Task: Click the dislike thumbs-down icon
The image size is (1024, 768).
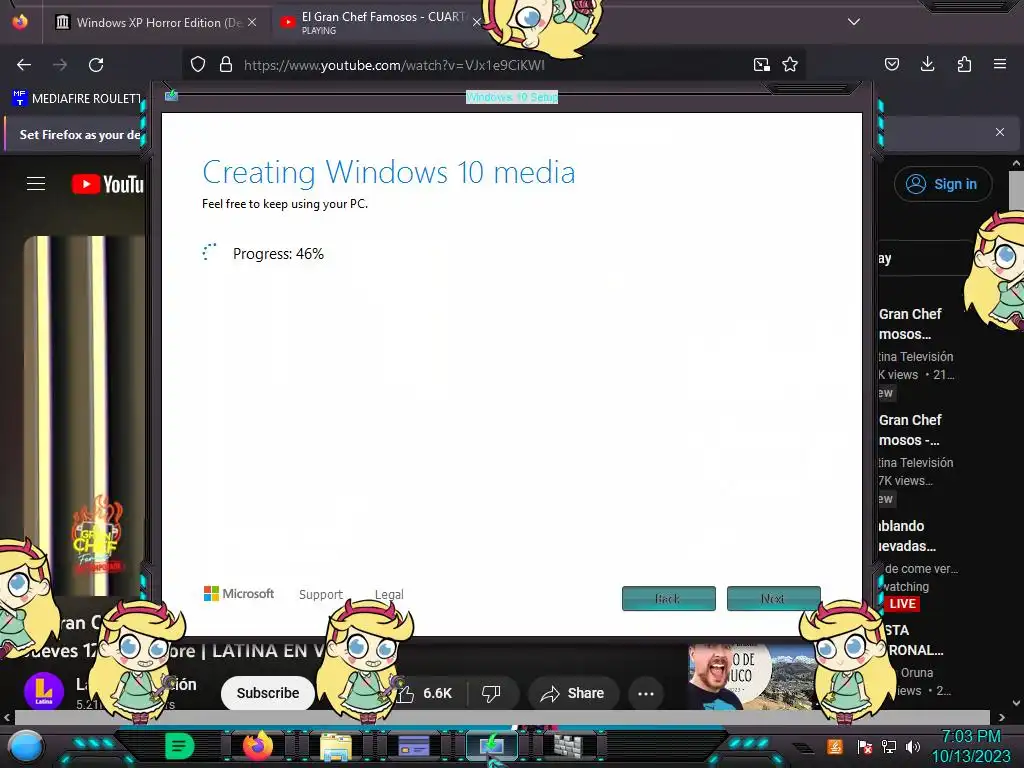Action: (492, 694)
